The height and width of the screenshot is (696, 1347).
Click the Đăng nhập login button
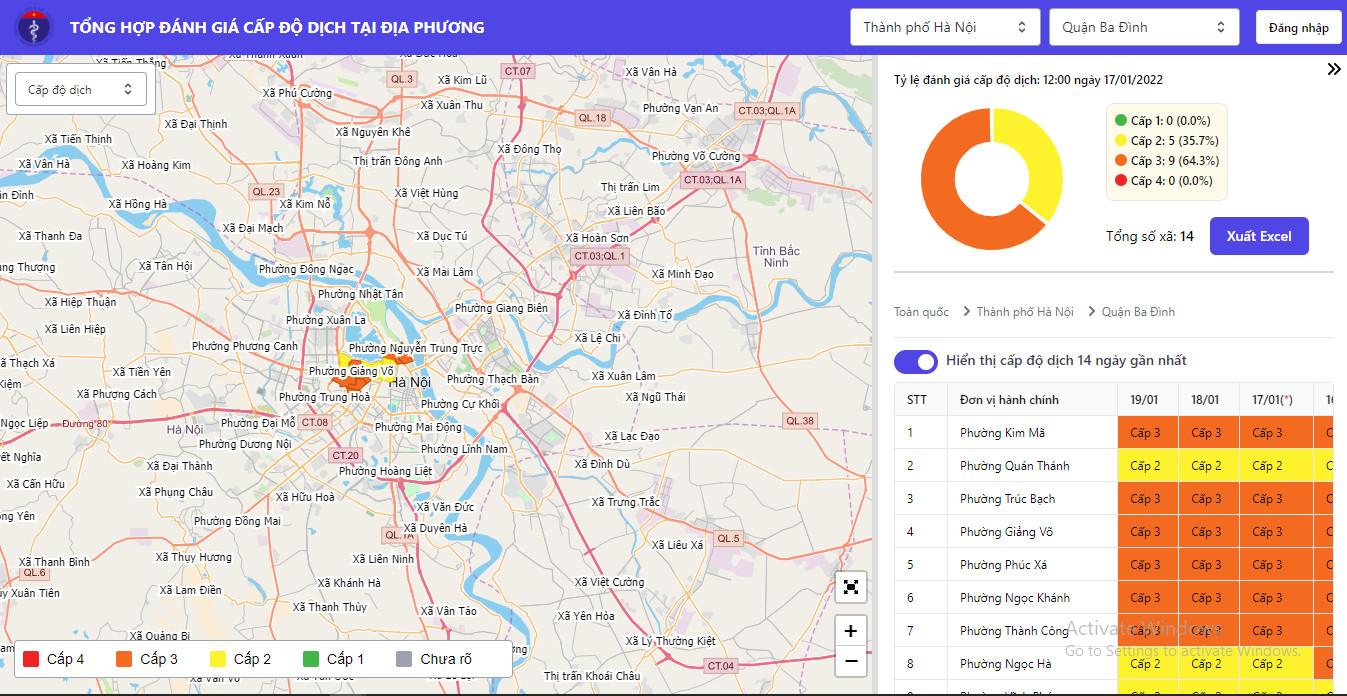pos(1298,27)
